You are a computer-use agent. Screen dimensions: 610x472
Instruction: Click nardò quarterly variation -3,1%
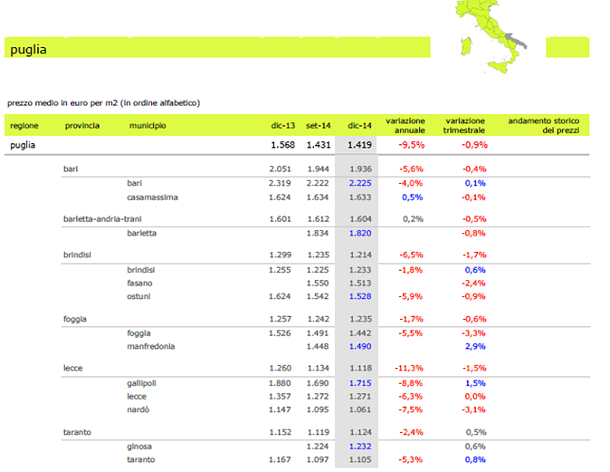click(474, 410)
